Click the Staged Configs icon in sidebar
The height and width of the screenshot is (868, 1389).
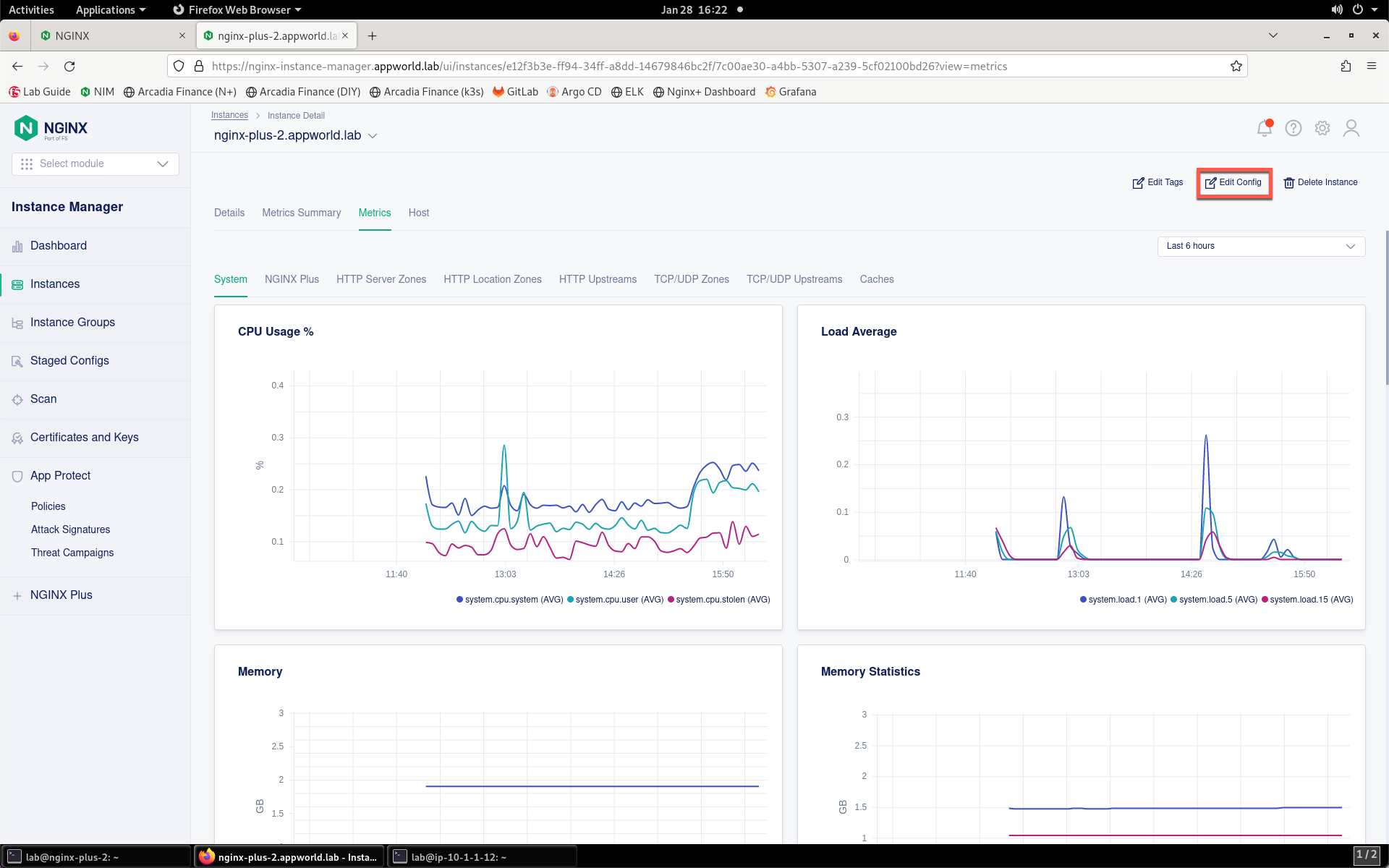tap(17, 361)
